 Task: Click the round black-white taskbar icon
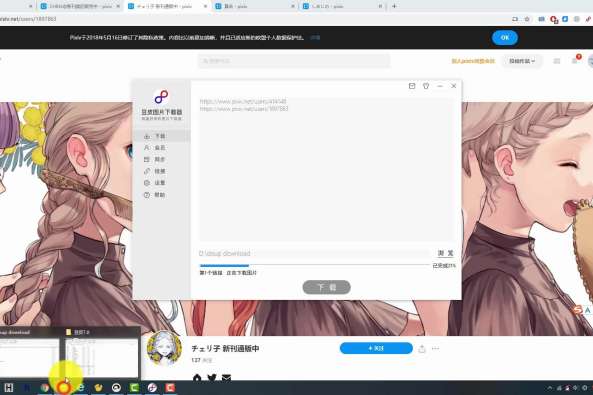click(116, 387)
